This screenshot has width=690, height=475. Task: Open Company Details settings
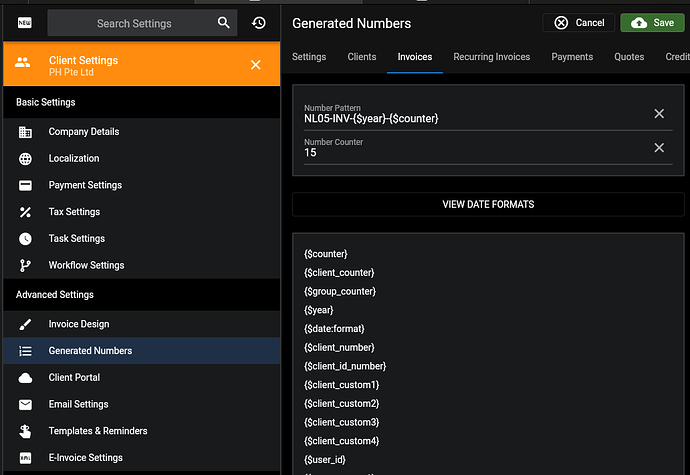coord(142,132)
